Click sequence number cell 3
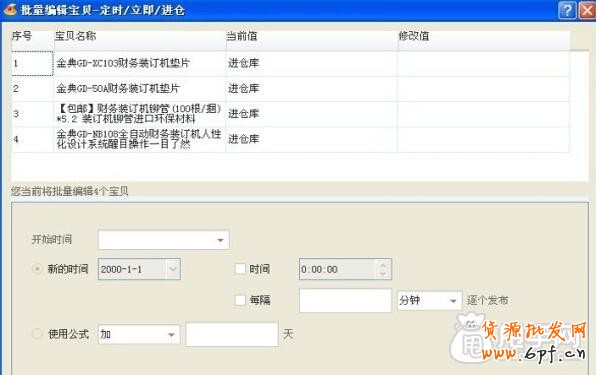Screen dimensions: 596x375 point(33,114)
